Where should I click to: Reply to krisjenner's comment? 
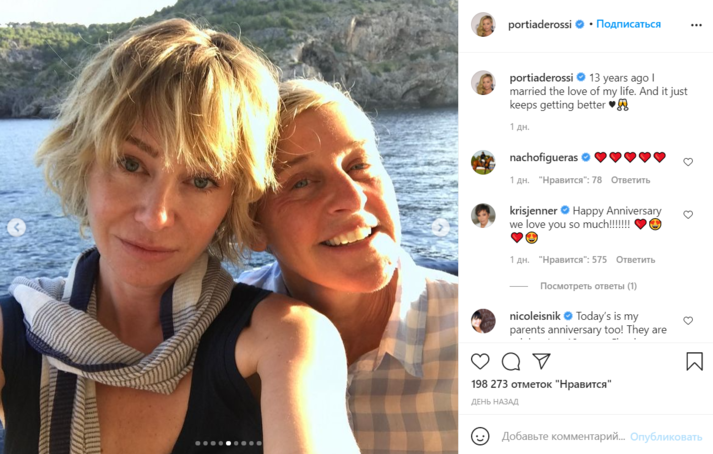pos(635,260)
